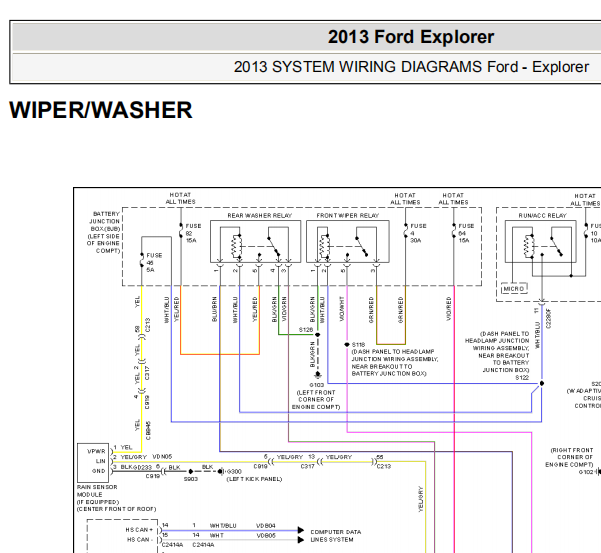Click the "G300" ground label
The image size is (601, 553).
click(x=234, y=471)
